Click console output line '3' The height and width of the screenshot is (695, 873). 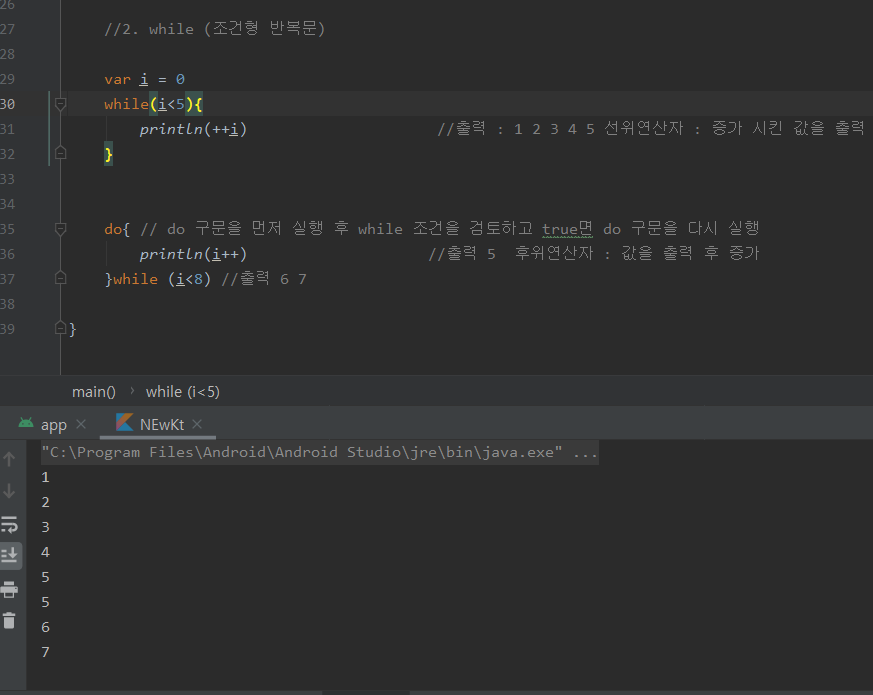(x=46, y=527)
